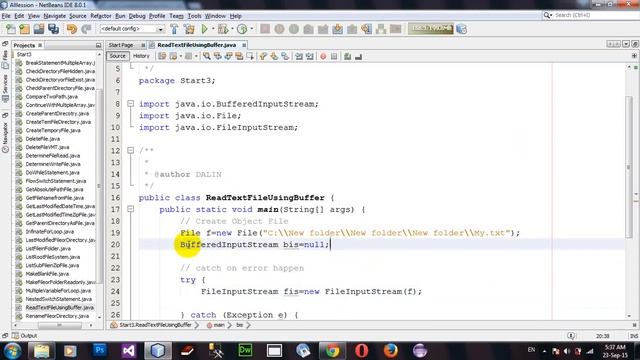
Task: Click the Windows Start button
Action: tap(12, 350)
